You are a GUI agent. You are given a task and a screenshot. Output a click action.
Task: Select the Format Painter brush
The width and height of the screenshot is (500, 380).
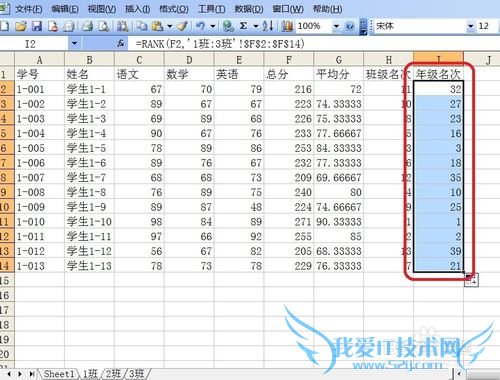[182, 26]
